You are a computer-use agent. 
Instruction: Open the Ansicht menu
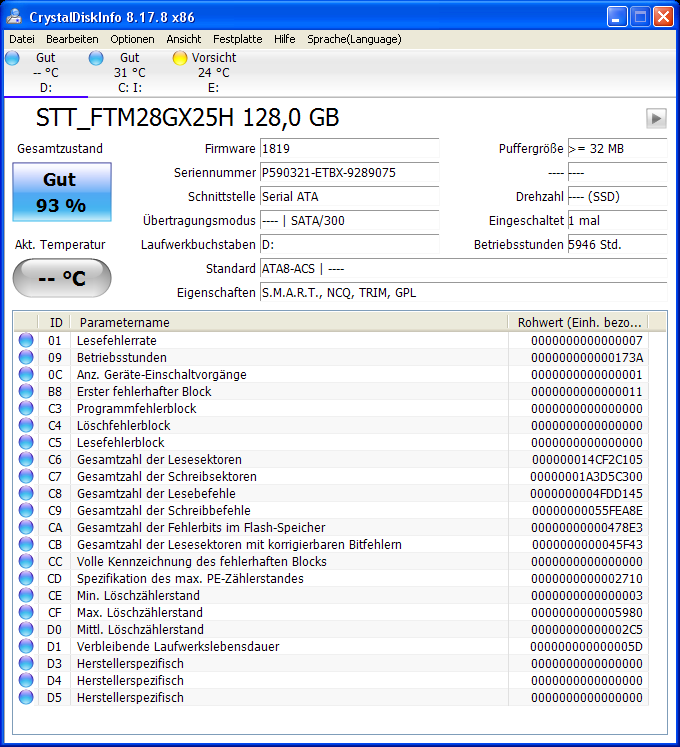183,39
